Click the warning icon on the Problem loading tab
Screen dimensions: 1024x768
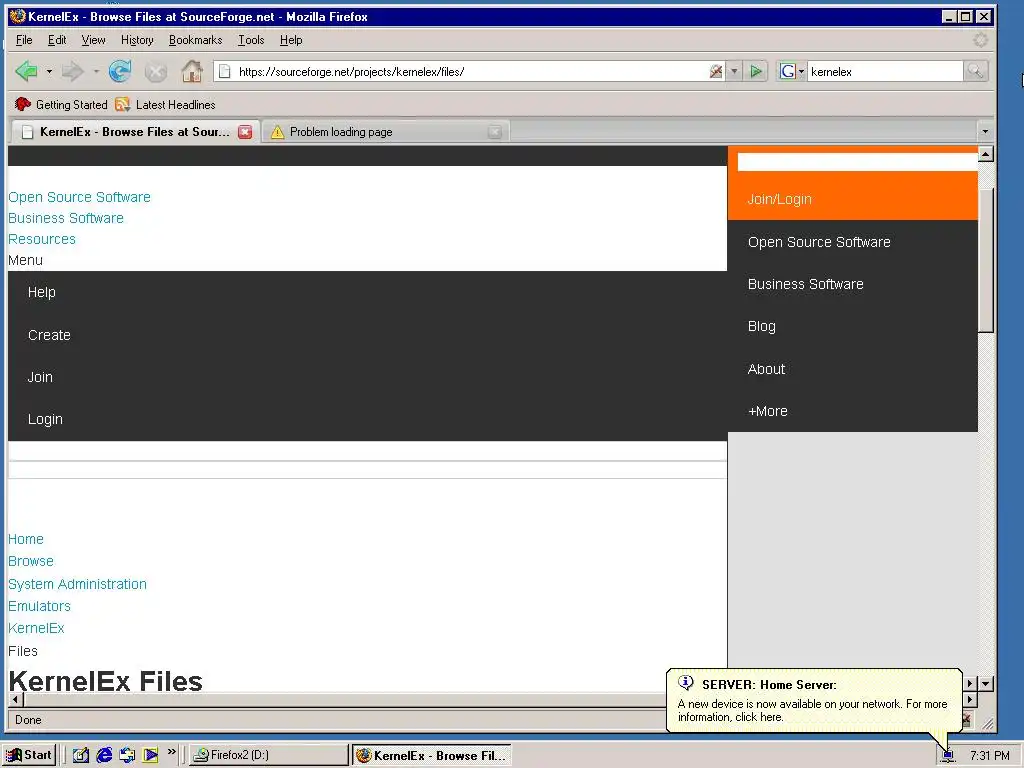pos(278,132)
